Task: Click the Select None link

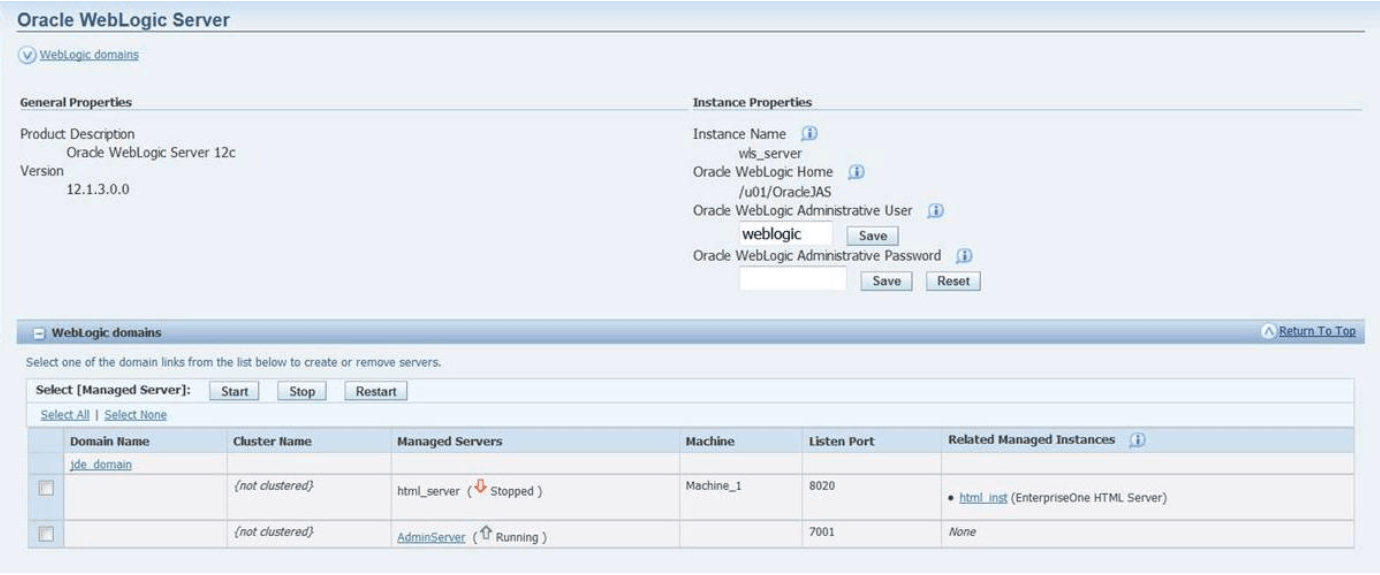Action: coord(135,415)
